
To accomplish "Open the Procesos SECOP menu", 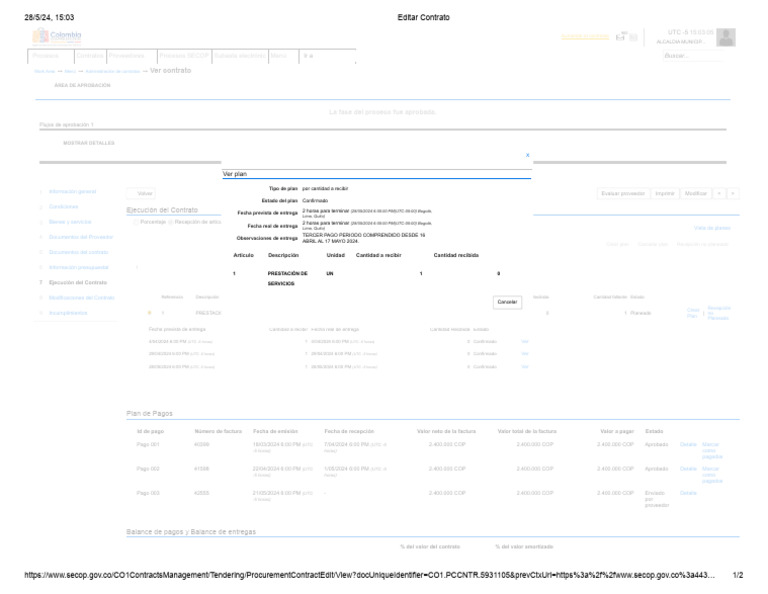I will pos(184,56).
